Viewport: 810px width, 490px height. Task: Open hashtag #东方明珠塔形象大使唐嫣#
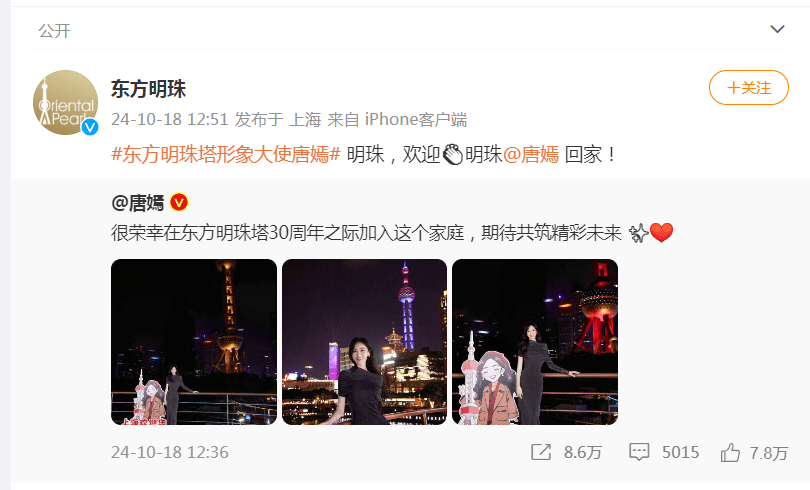[226, 154]
